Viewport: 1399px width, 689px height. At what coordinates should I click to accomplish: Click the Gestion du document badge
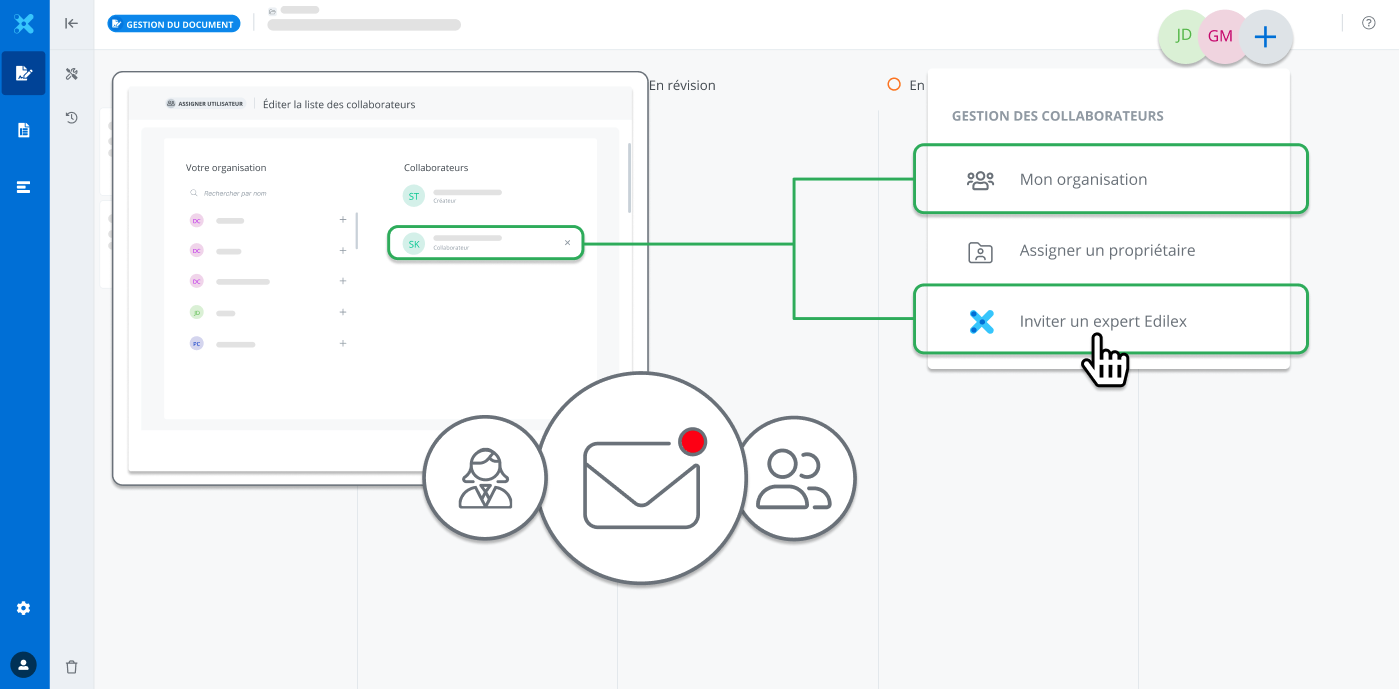point(174,24)
